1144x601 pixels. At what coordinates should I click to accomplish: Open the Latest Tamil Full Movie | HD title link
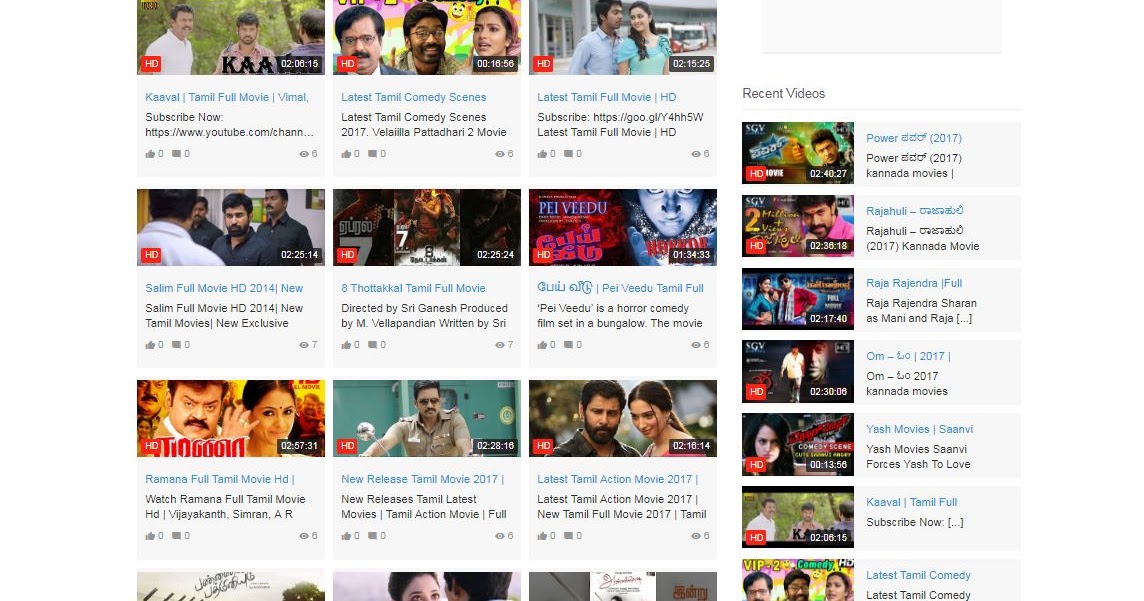(x=606, y=97)
